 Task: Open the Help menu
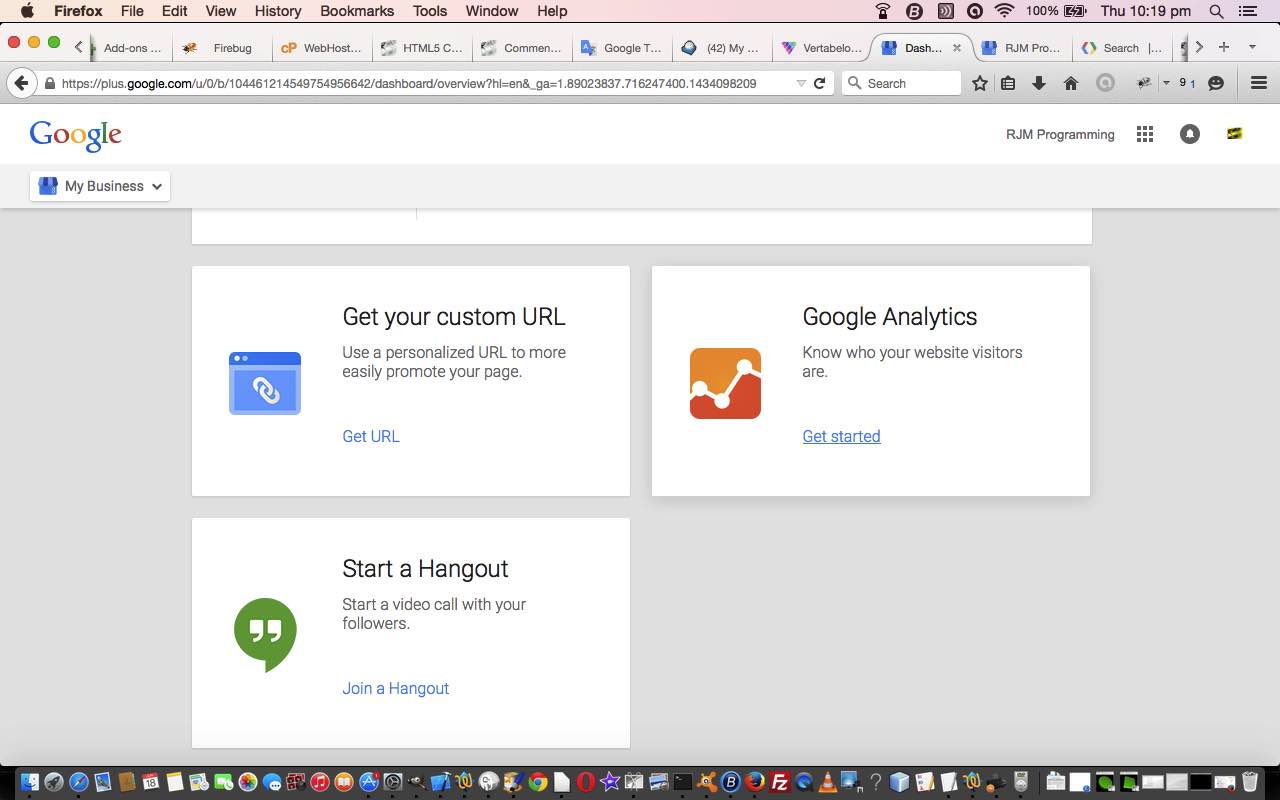[552, 11]
